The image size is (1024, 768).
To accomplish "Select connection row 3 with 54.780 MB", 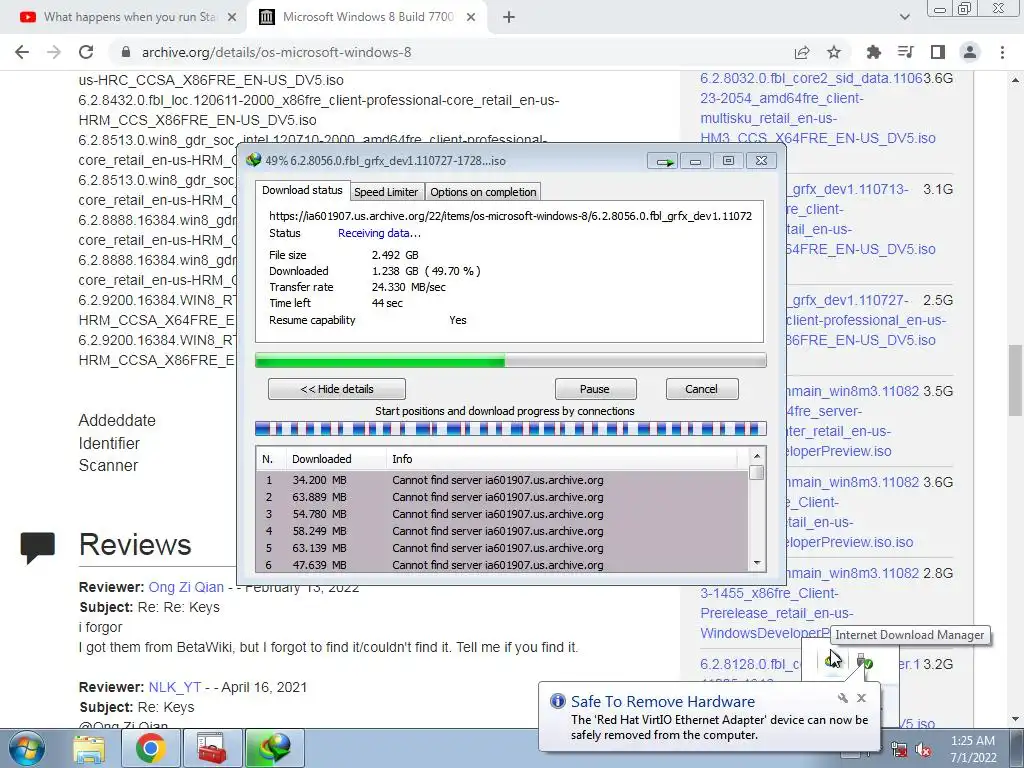I will (x=502, y=514).
